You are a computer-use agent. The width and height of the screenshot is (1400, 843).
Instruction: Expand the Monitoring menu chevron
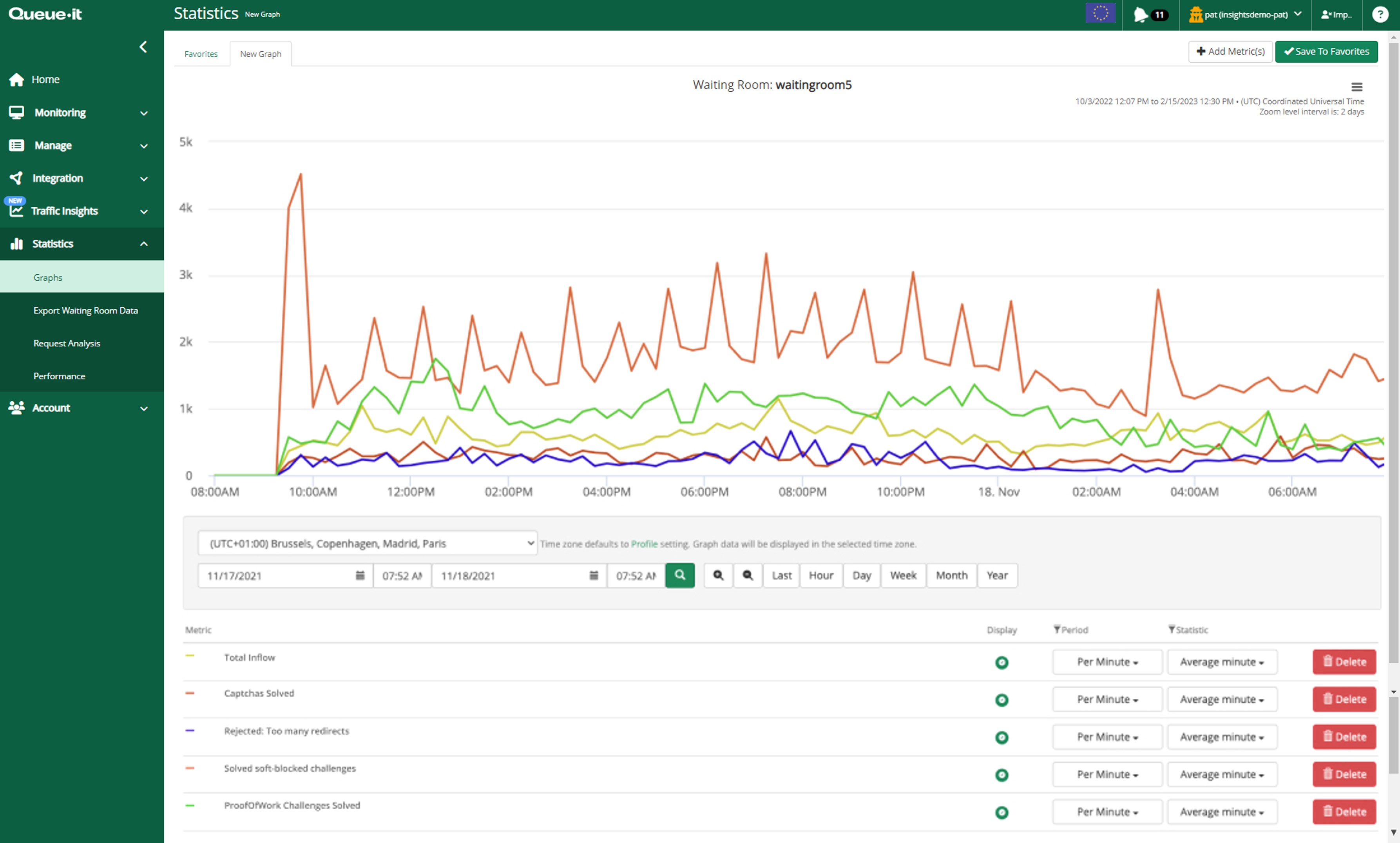click(x=144, y=113)
